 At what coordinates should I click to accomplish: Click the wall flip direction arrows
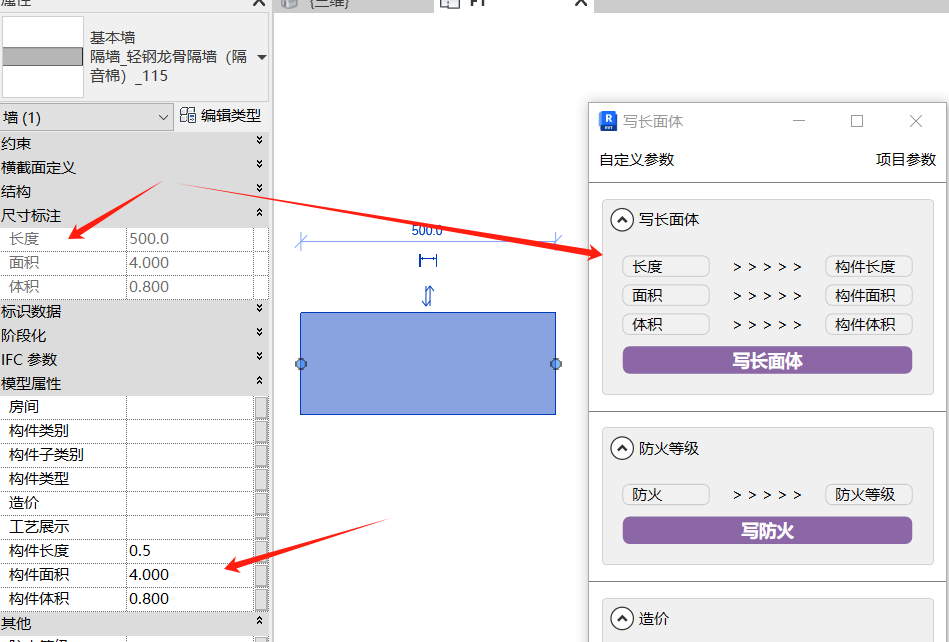coord(428,296)
